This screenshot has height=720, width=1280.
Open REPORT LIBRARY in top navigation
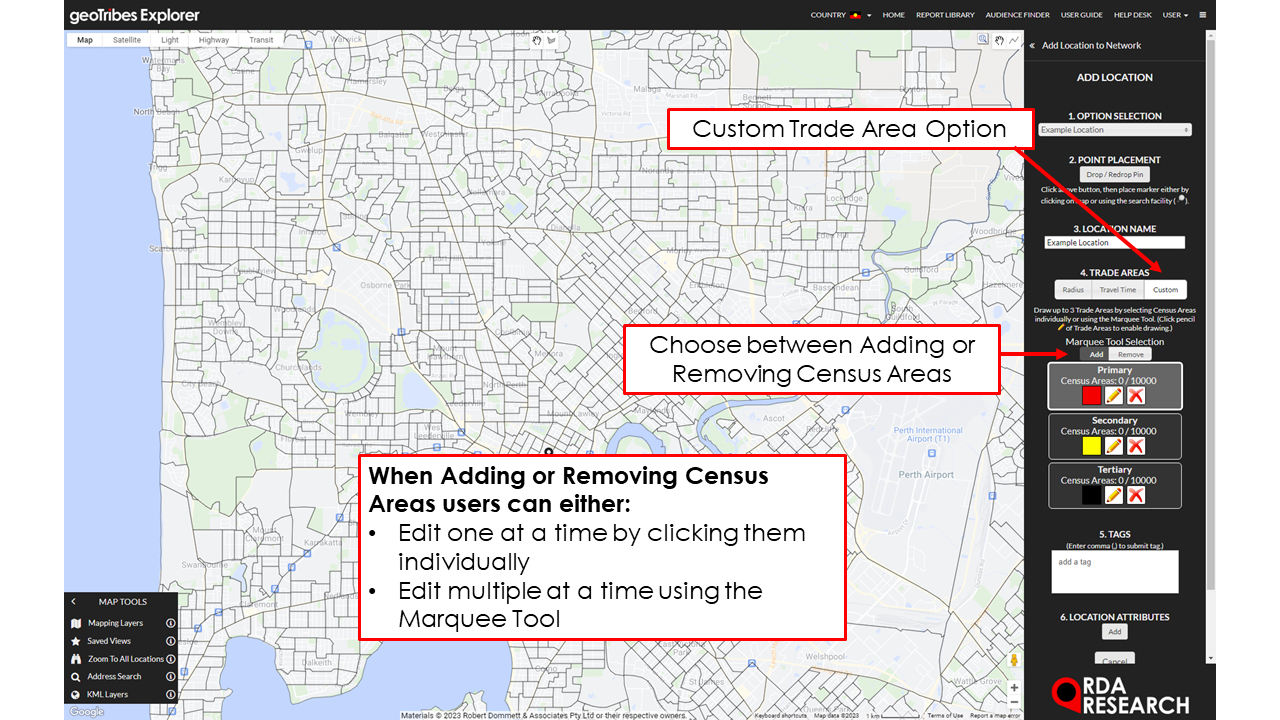click(x=945, y=15)
